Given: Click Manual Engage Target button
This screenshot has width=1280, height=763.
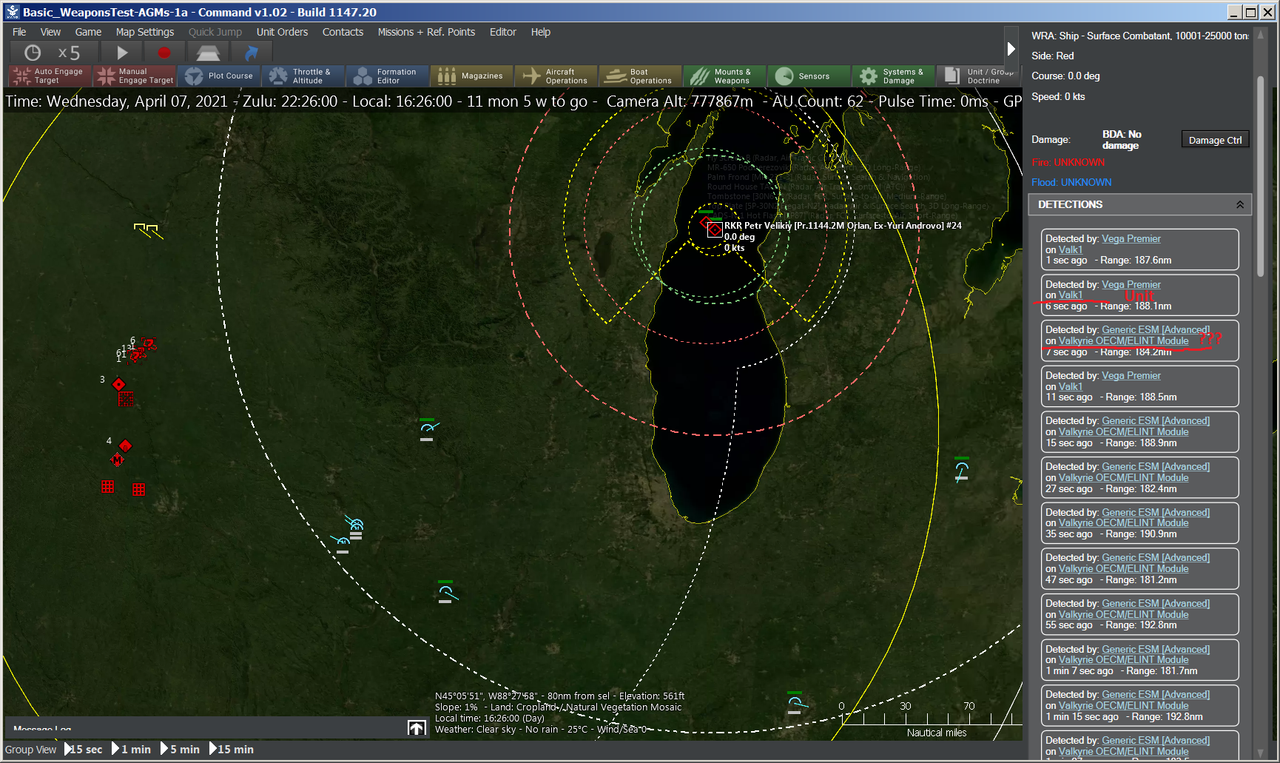Looking at the screenshot, I should tap(135, 76).
